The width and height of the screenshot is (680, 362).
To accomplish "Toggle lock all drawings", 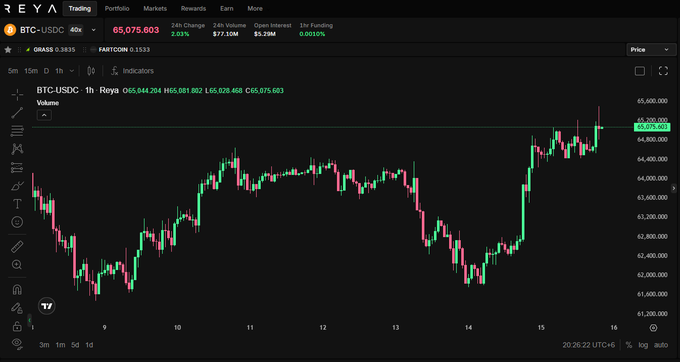I will (17, 326).
